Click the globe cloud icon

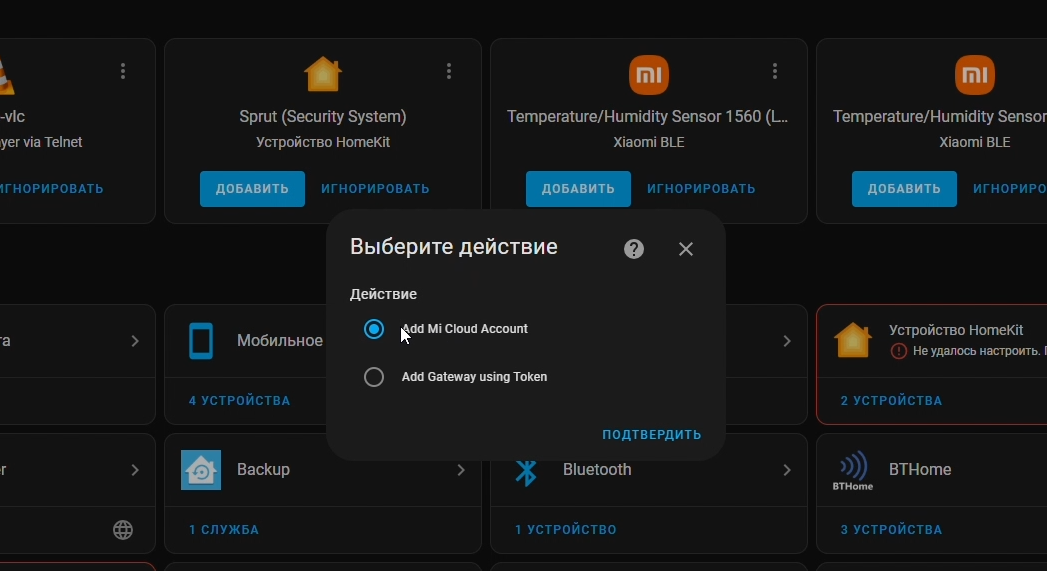click(x=123, y=530)
